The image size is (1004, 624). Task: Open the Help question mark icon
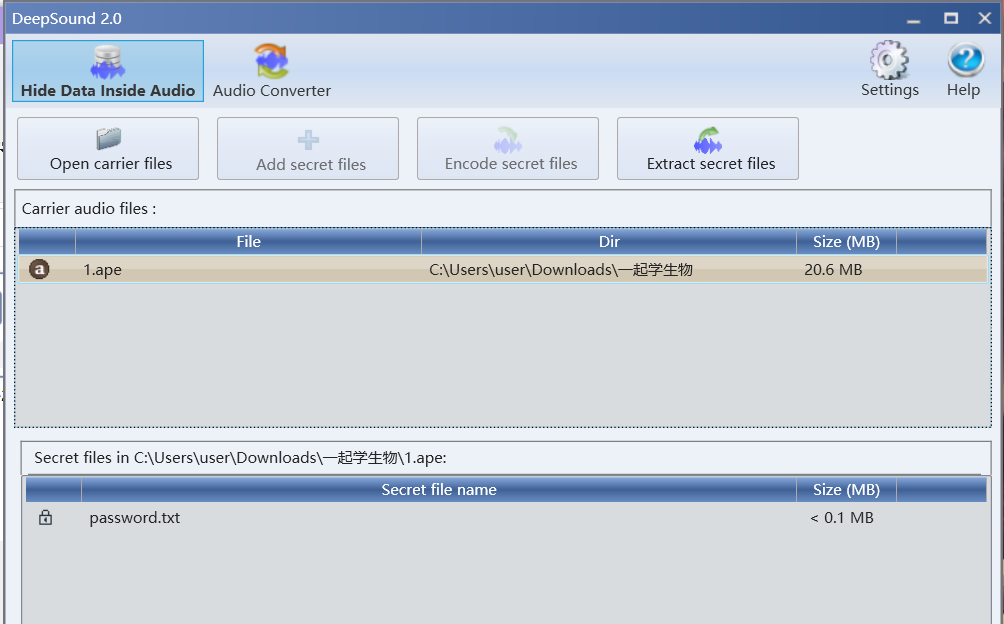tap(963, 70)
